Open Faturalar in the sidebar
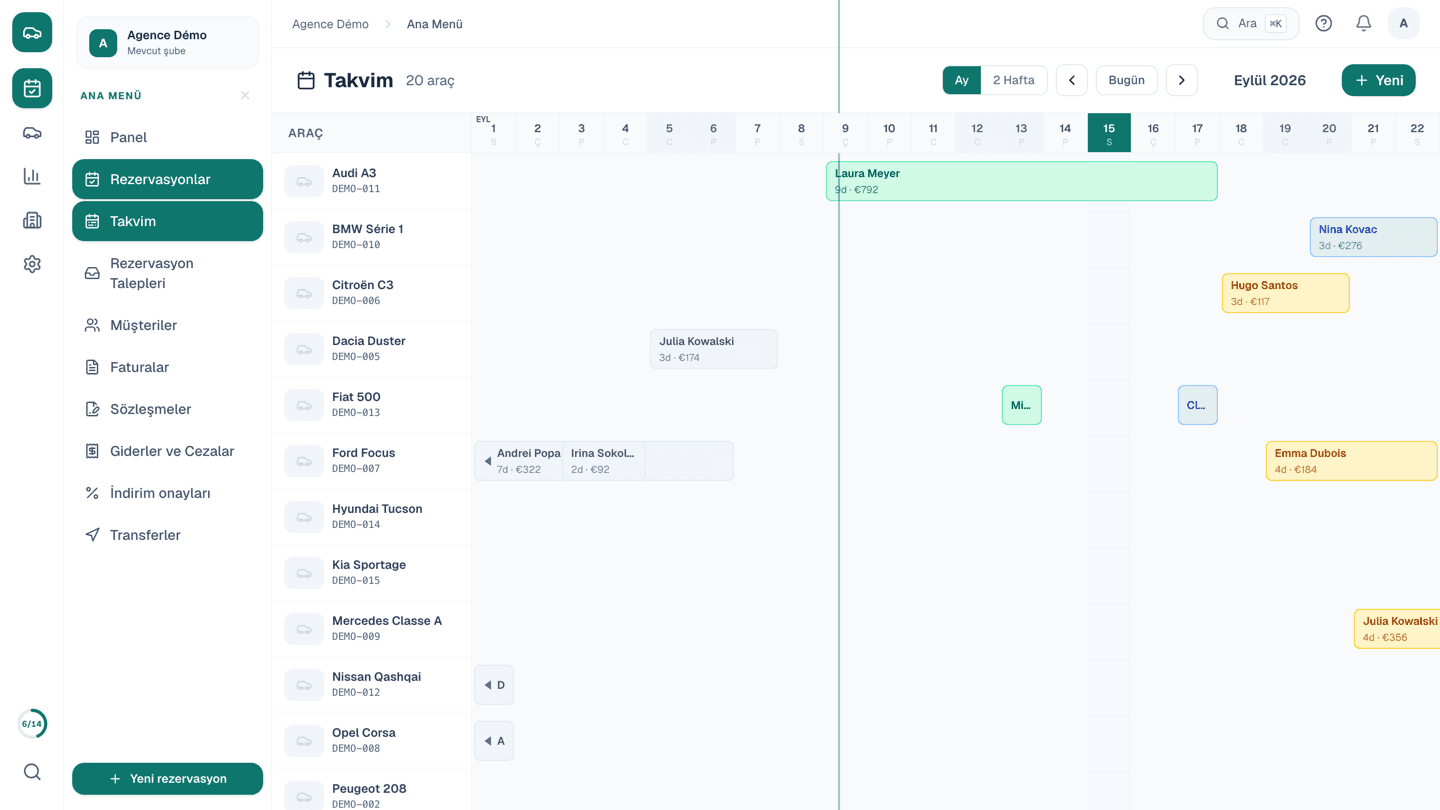 pos(167,367)
